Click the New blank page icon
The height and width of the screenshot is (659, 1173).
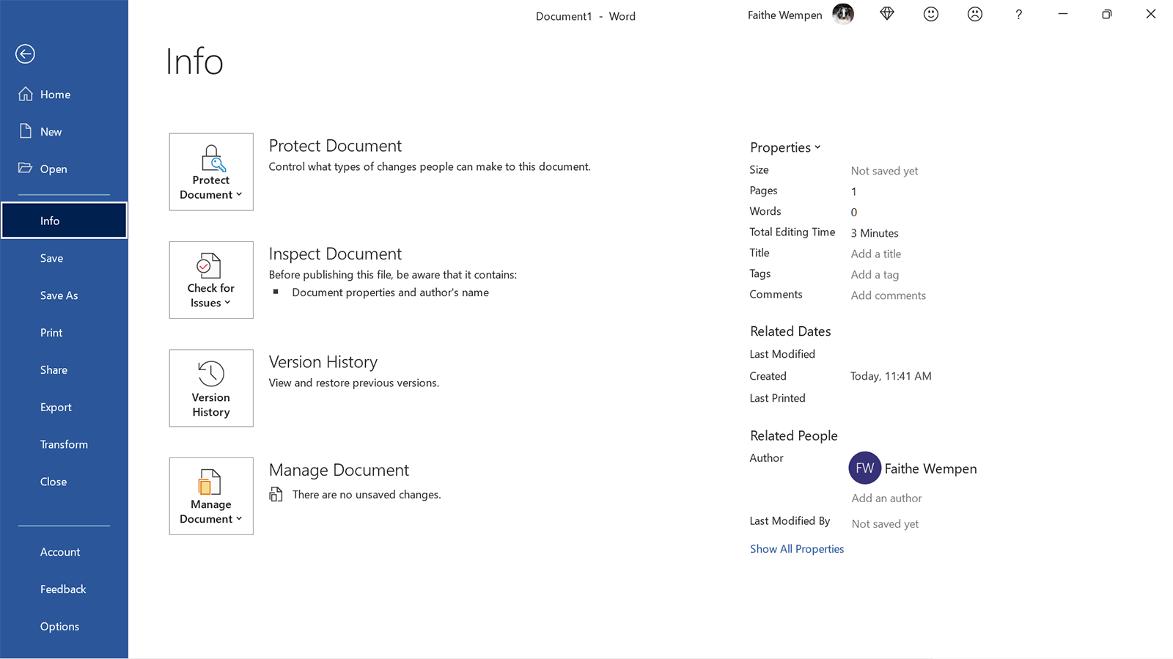[x=25, y=131]
